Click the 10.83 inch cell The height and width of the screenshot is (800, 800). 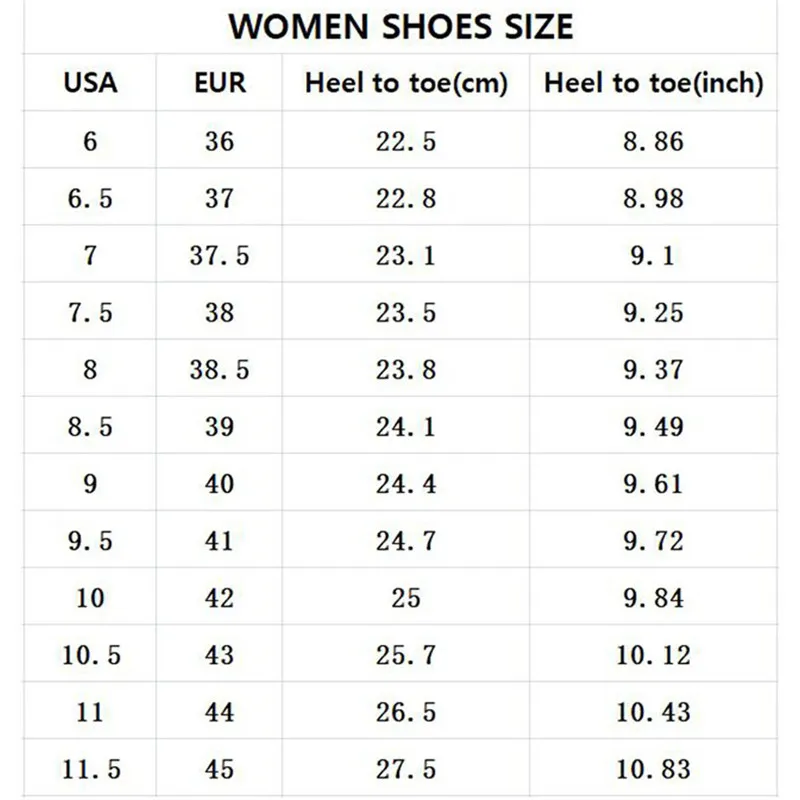653,769
